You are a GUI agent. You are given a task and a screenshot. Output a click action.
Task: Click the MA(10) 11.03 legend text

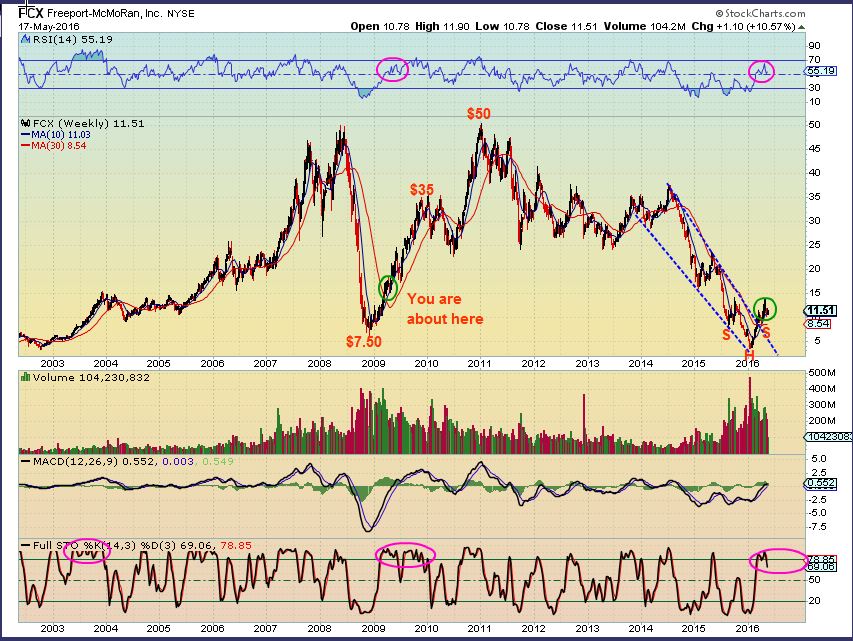pyautogui.click(x=60, y=134)
